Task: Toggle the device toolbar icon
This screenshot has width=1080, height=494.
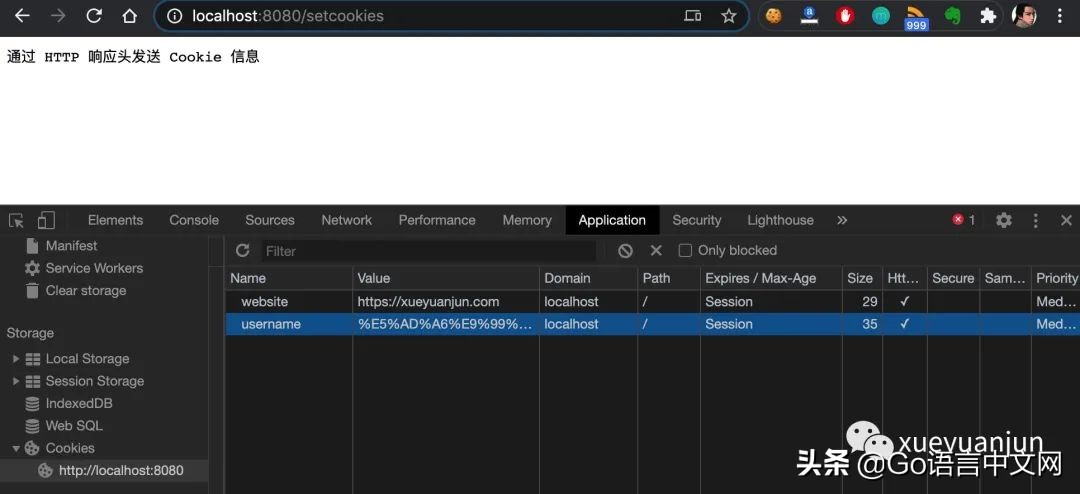Action: 46,220
